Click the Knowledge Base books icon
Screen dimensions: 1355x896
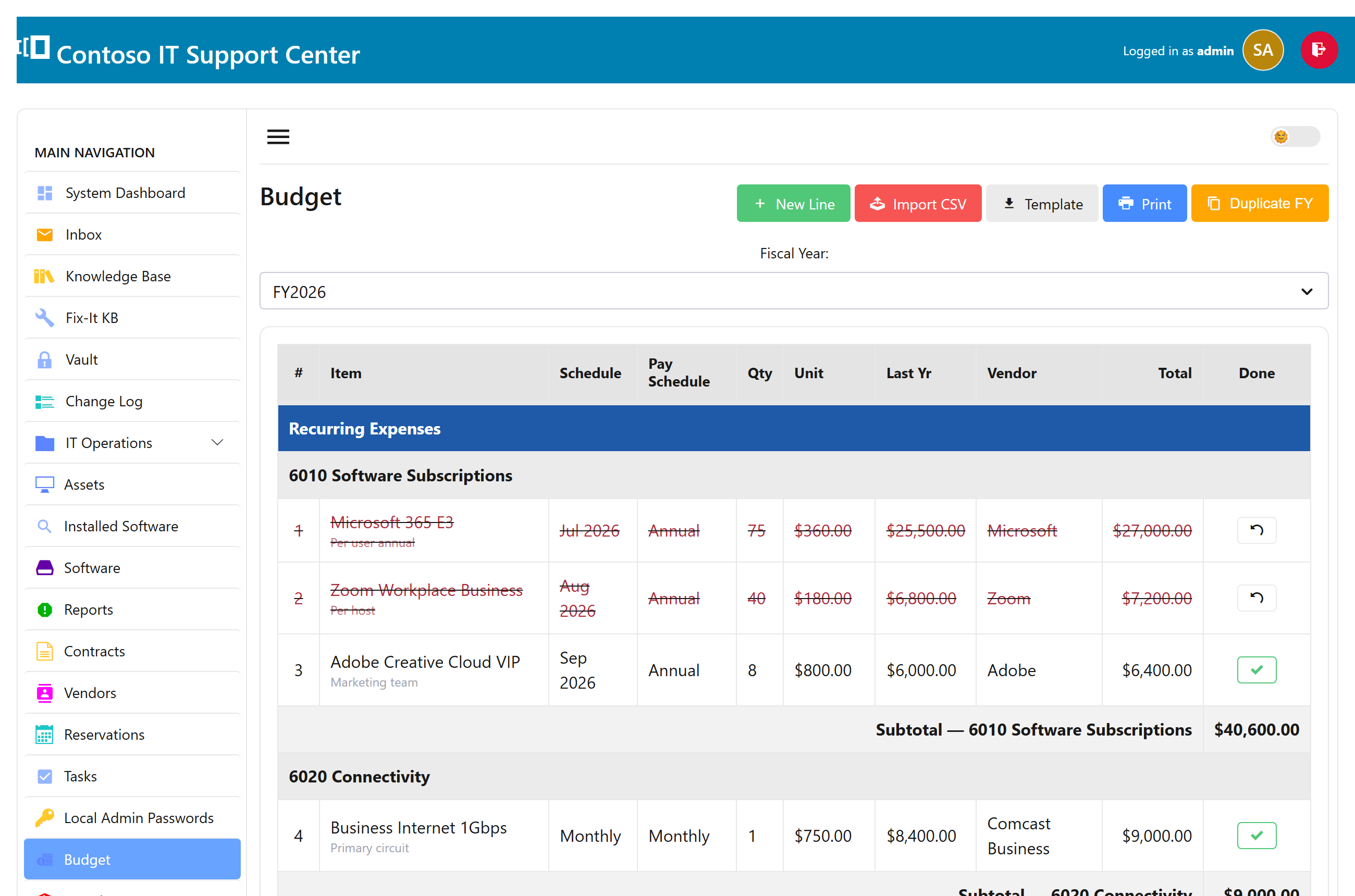tap(45, 277)
